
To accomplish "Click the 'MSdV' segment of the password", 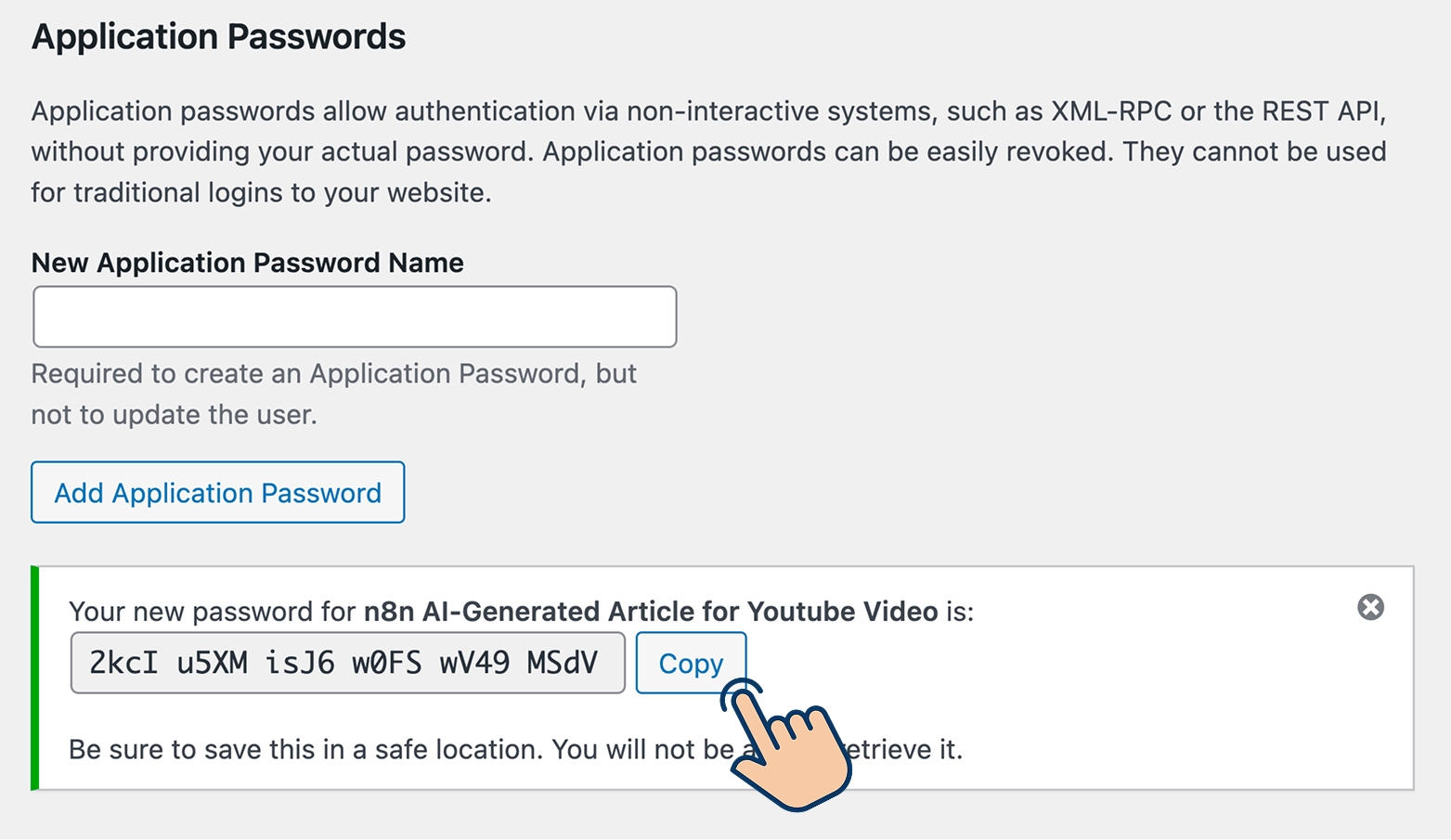I will (x=562, y=663).
